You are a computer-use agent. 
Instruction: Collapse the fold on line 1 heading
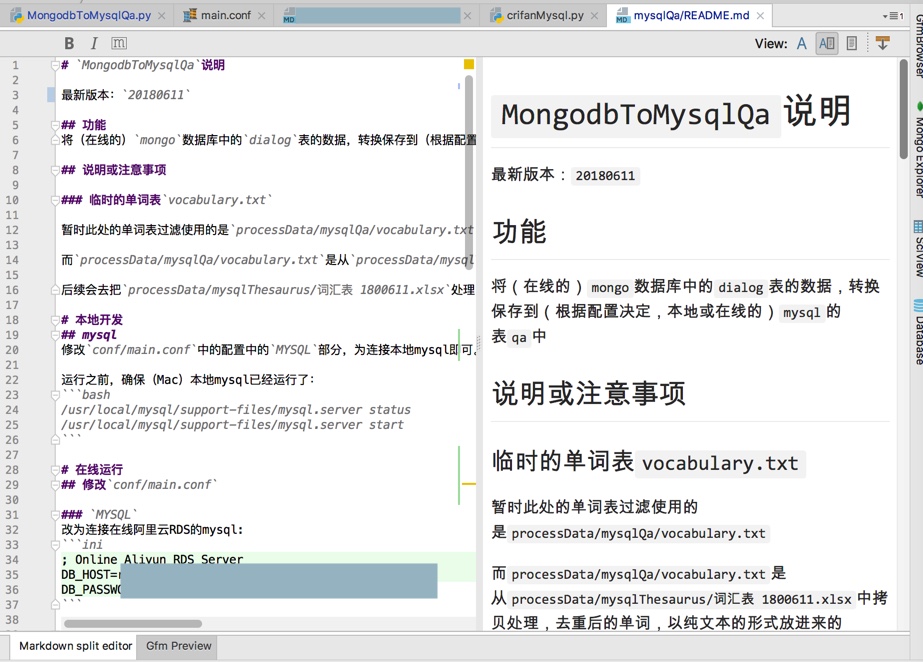point(55,65)
